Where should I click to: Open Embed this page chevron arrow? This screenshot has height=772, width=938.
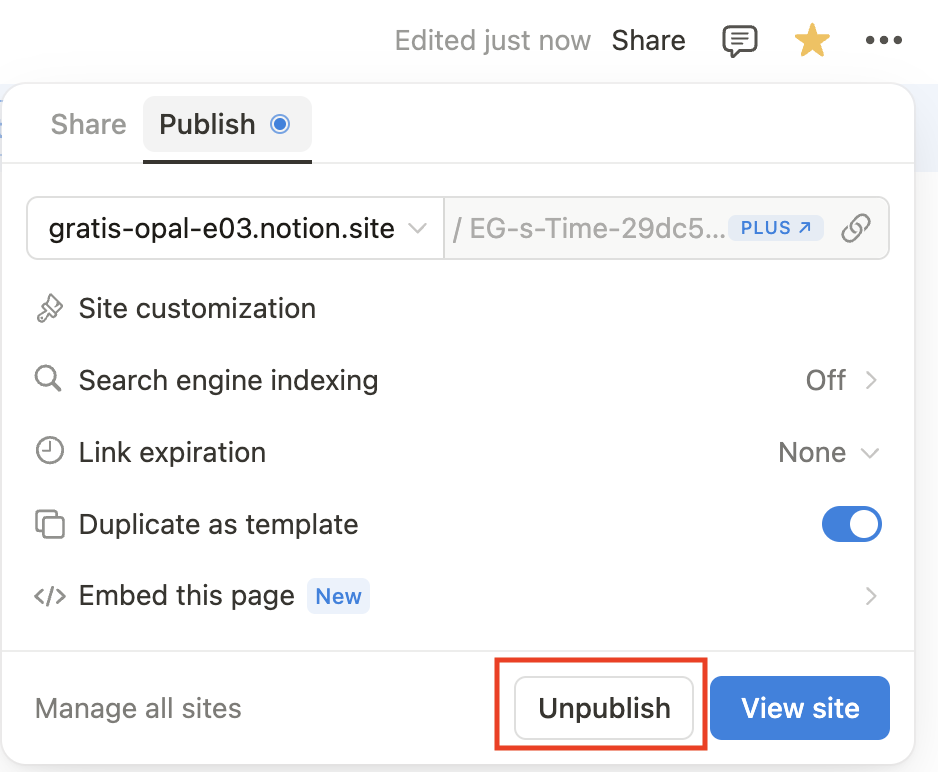coord(871,597)
